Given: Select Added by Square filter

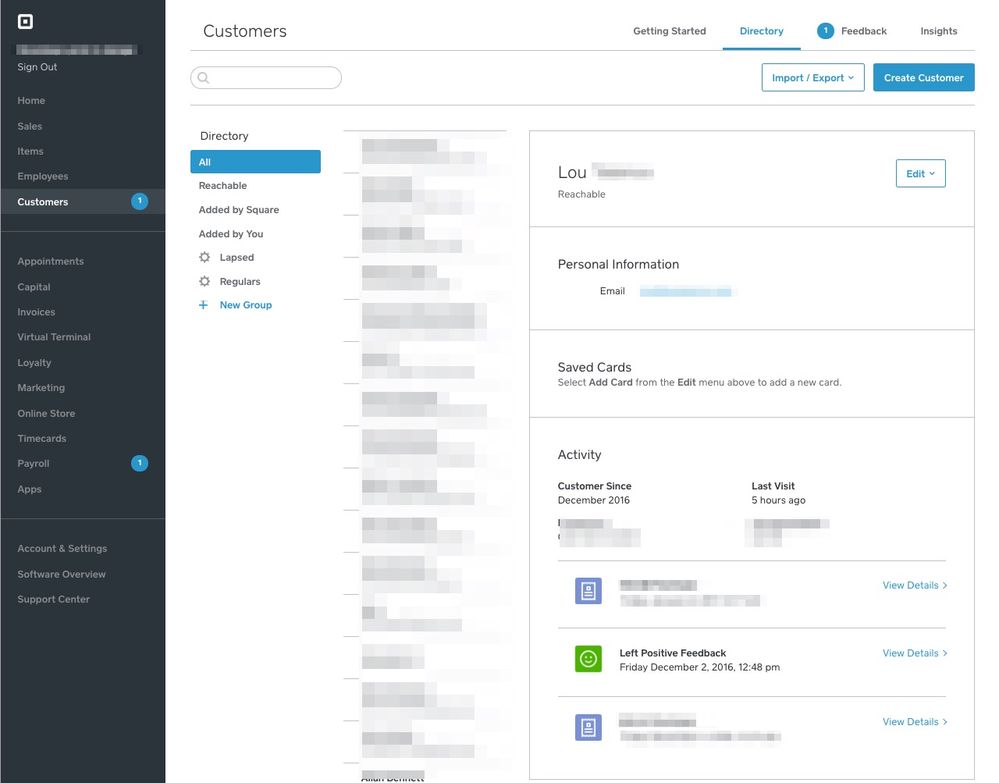Looking at the screenshot, I should tap(239, 210).
